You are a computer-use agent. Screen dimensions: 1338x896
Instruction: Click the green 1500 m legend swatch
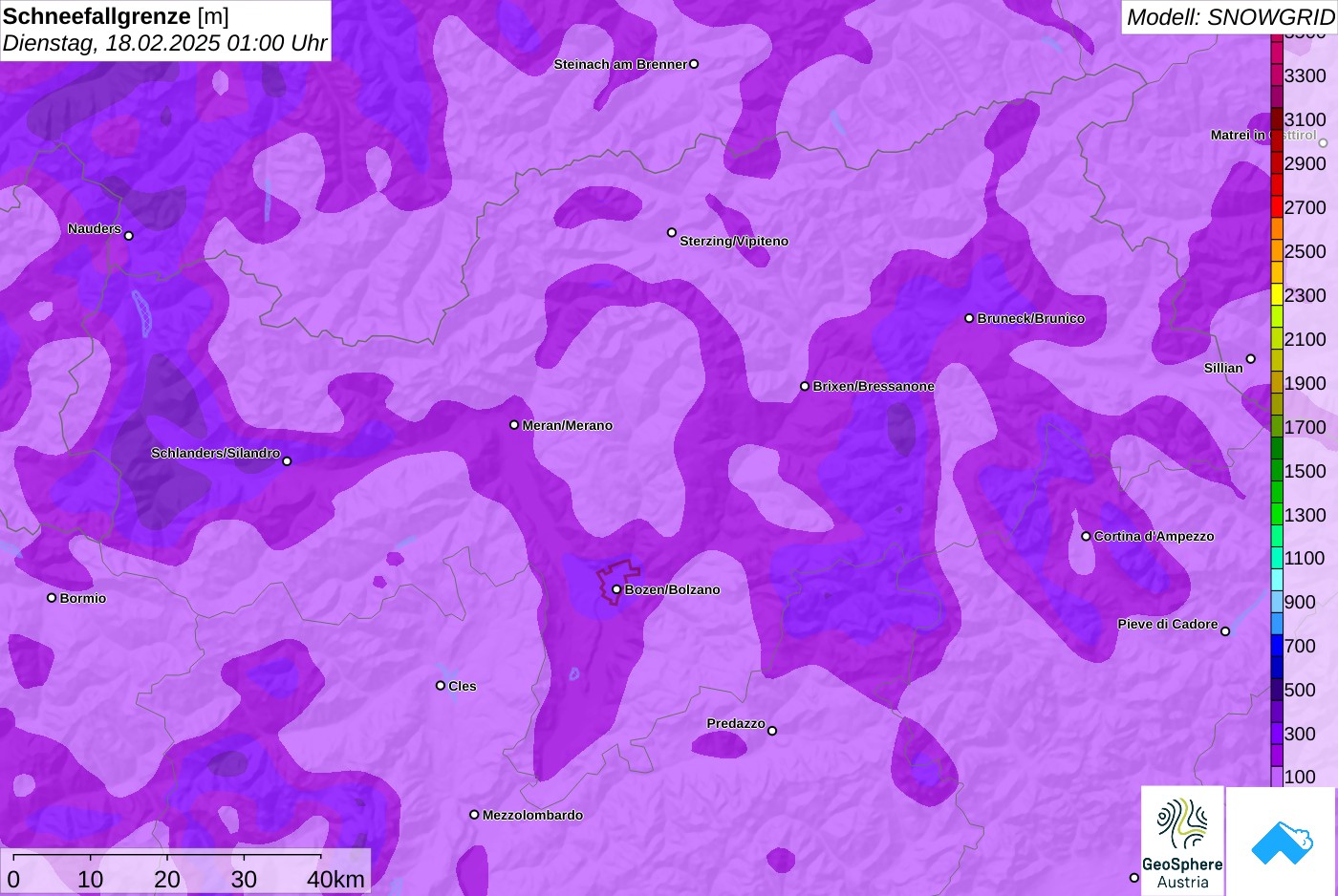point(1277,471)
